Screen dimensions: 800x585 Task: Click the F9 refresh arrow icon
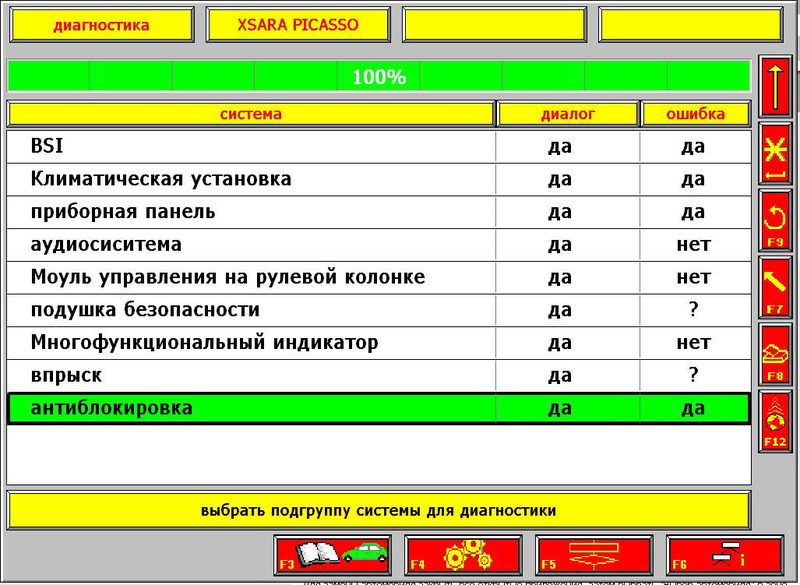click(x=774, y=222)
